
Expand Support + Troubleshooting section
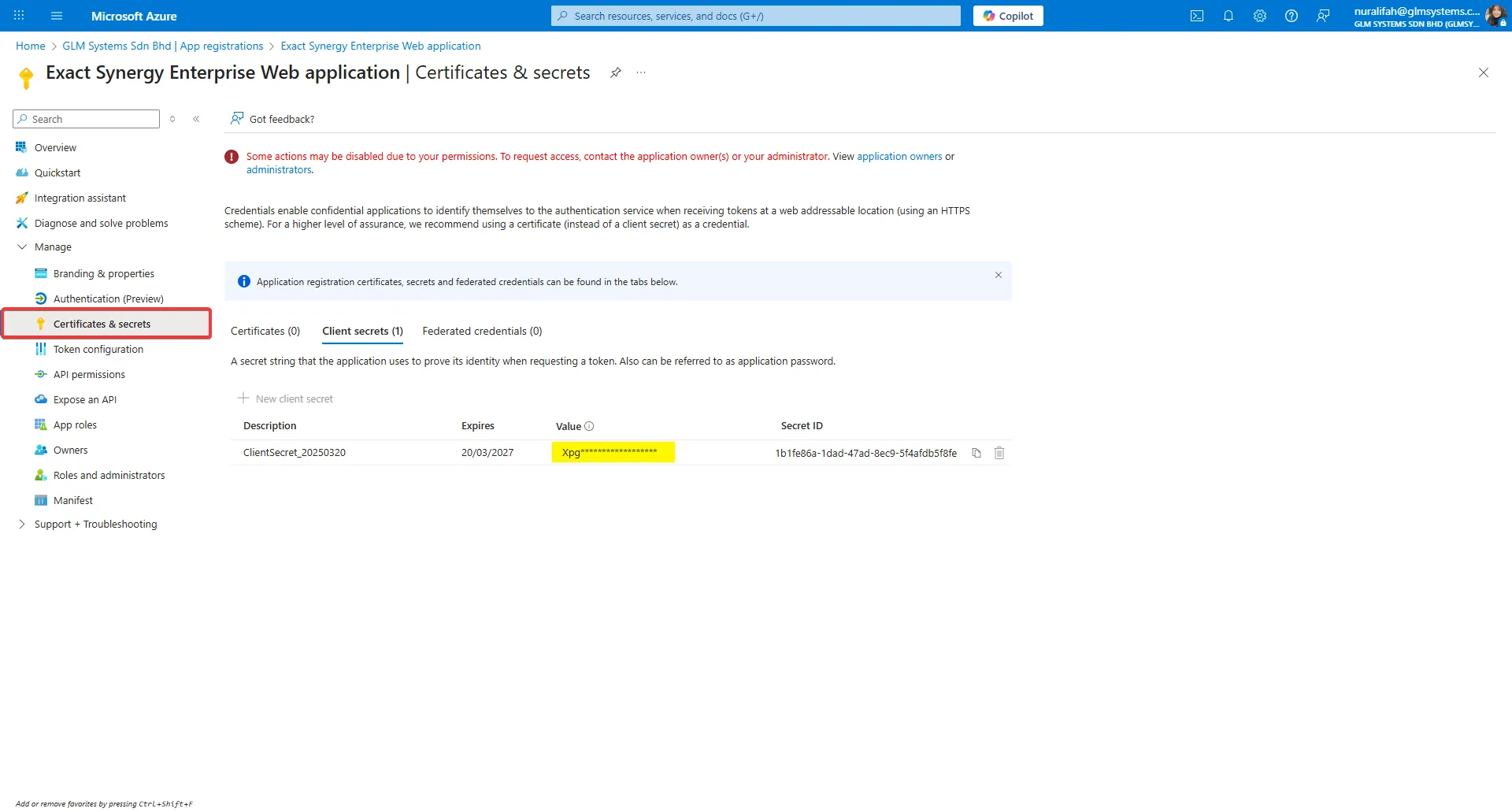point(22,525)
